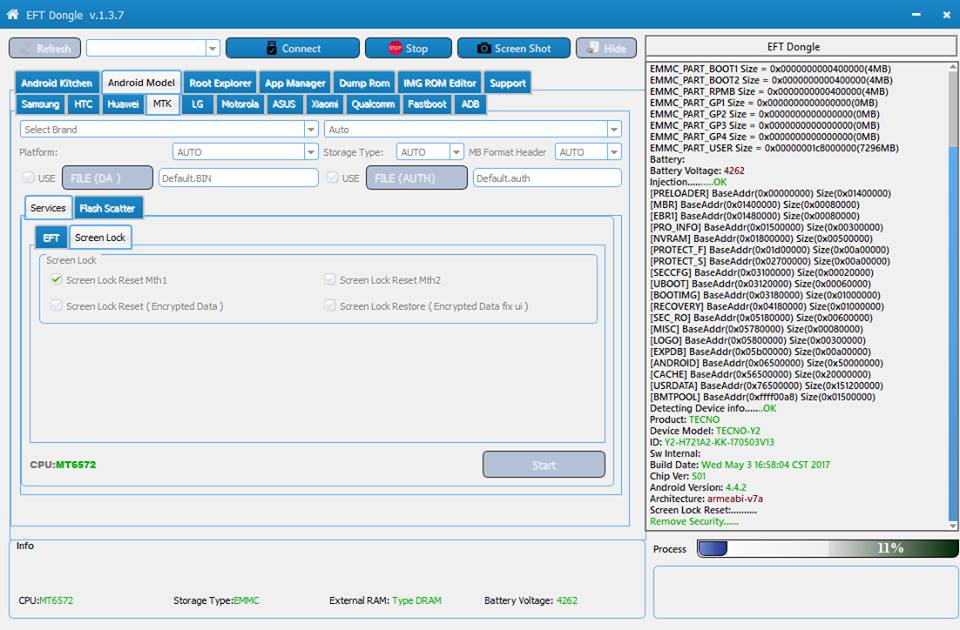Screen dimensions: 960x630
Task: Open the model Auto dropdown
Action: click(x=614, y=129)
